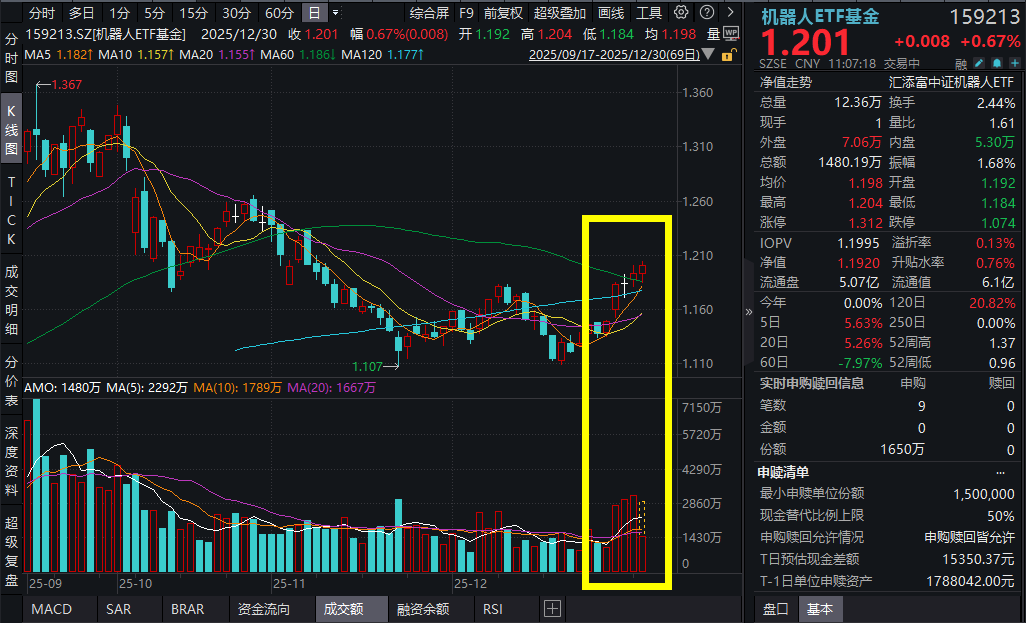Switch to the 基本 tab at bottom right
1026x623 pixels.
[x=820, y=608]
